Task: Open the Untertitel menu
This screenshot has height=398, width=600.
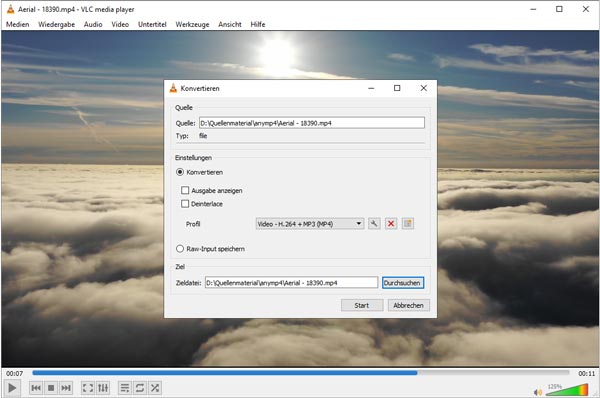Action: 152,24
